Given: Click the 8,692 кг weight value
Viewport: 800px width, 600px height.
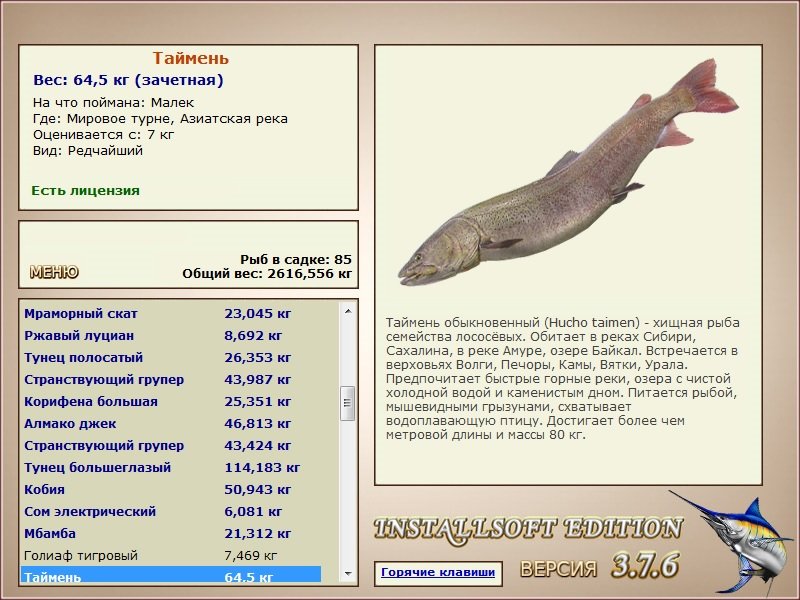Looking at the screenshot, I should coord(253,336).
